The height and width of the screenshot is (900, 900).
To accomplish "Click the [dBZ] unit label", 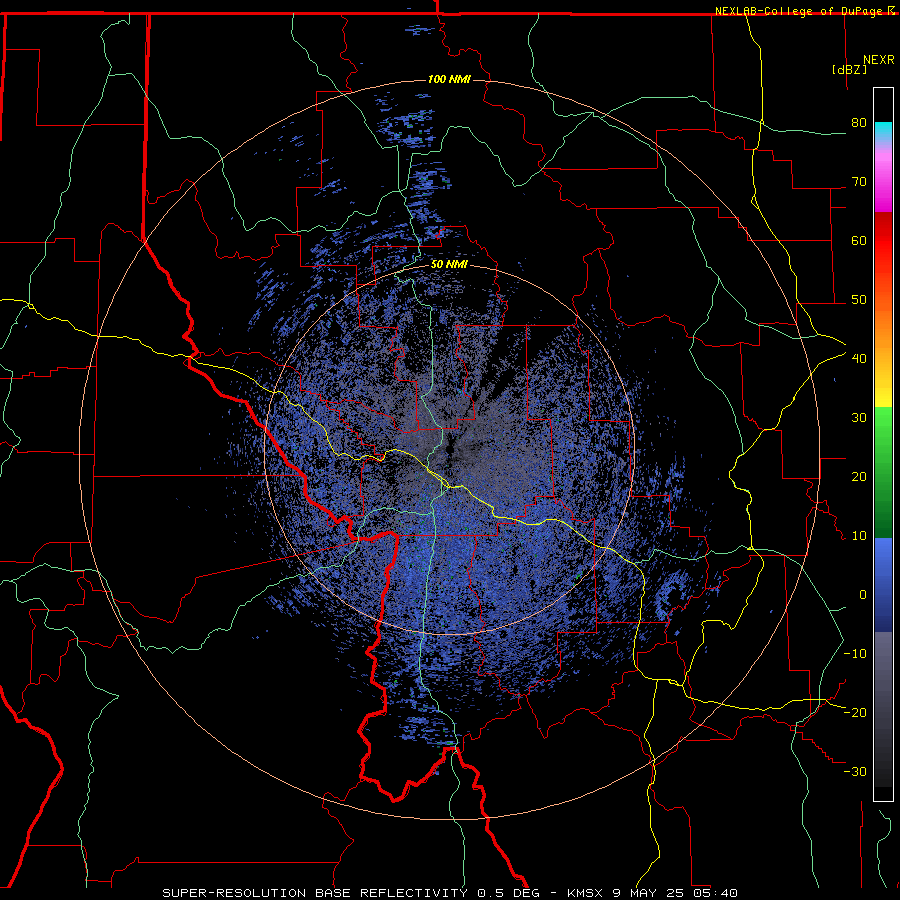I will tap(849, 70).
